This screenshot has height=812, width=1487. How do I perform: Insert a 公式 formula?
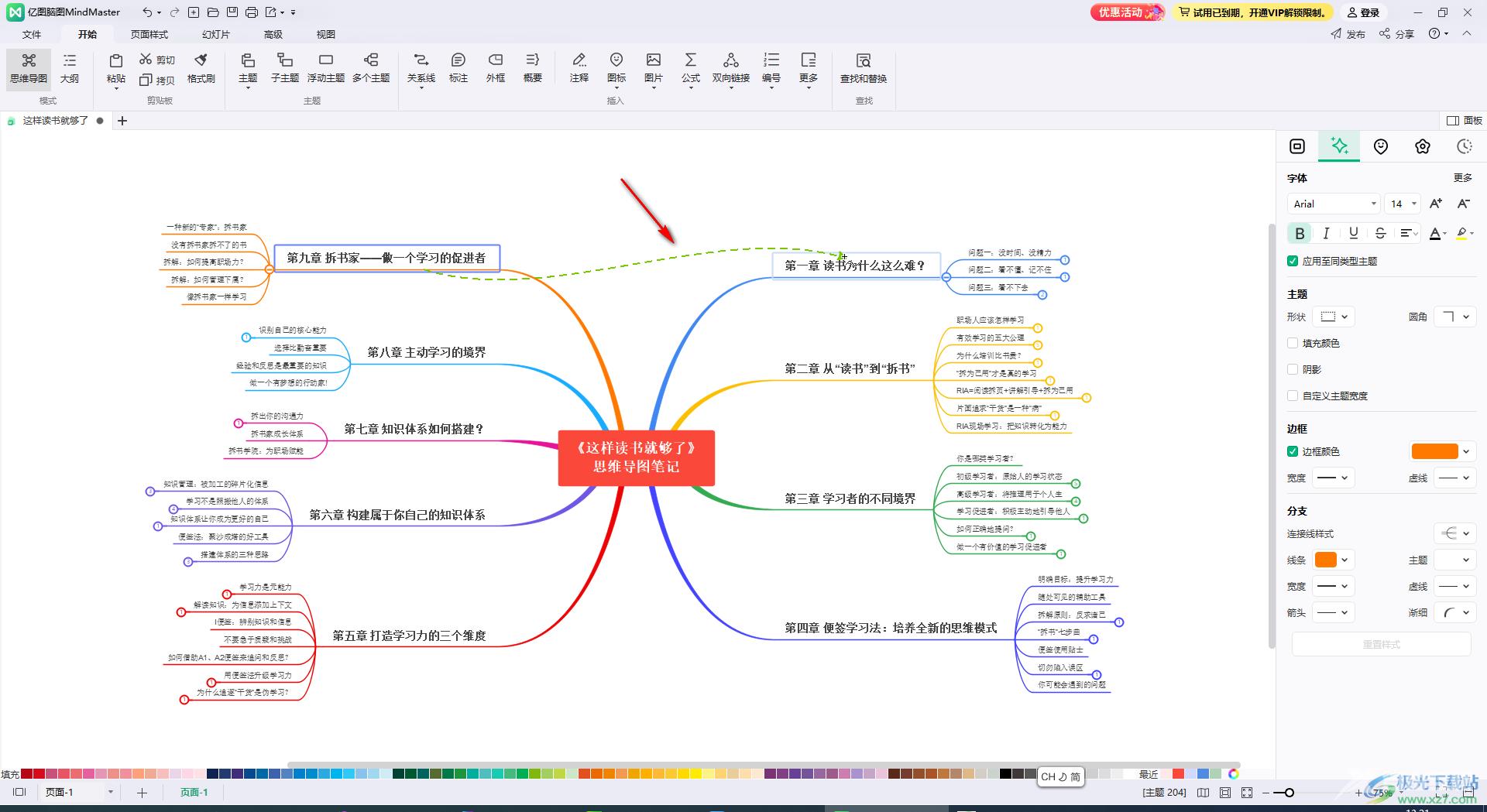tap(691, 68)
